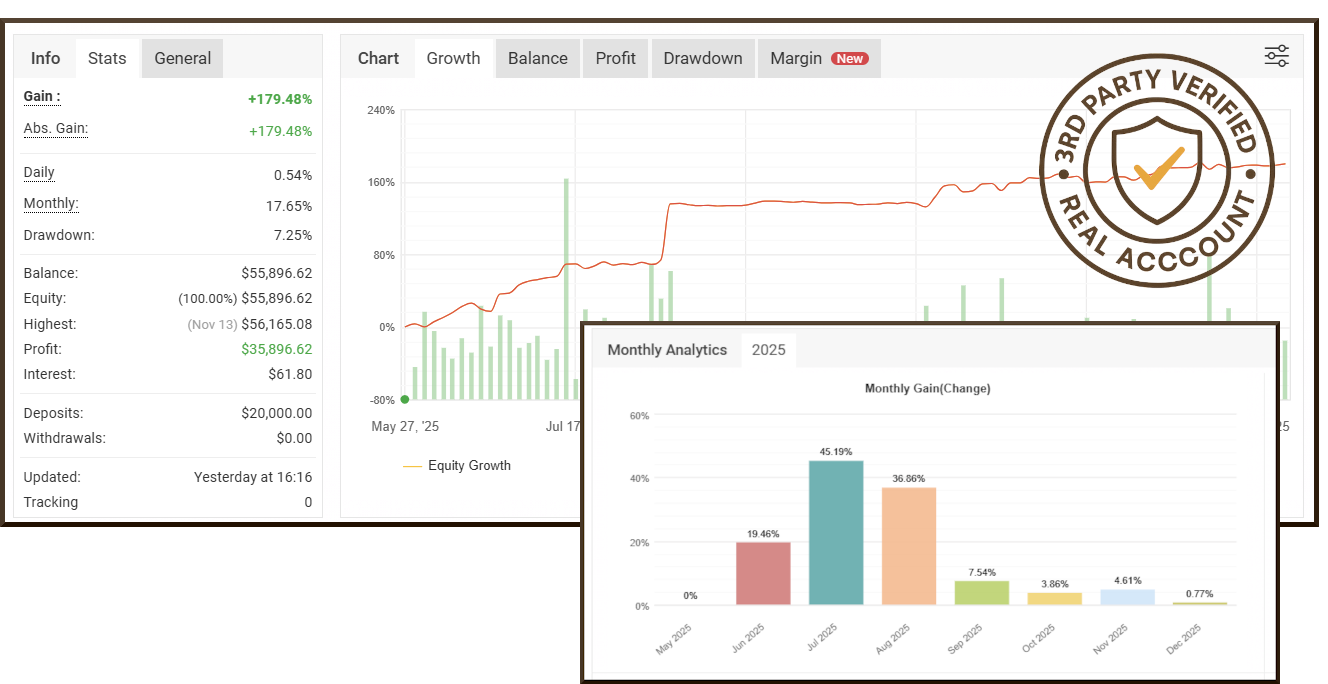Screen dimensions: 1328x684
Task: Open the General tab
Action: (182, 58)
